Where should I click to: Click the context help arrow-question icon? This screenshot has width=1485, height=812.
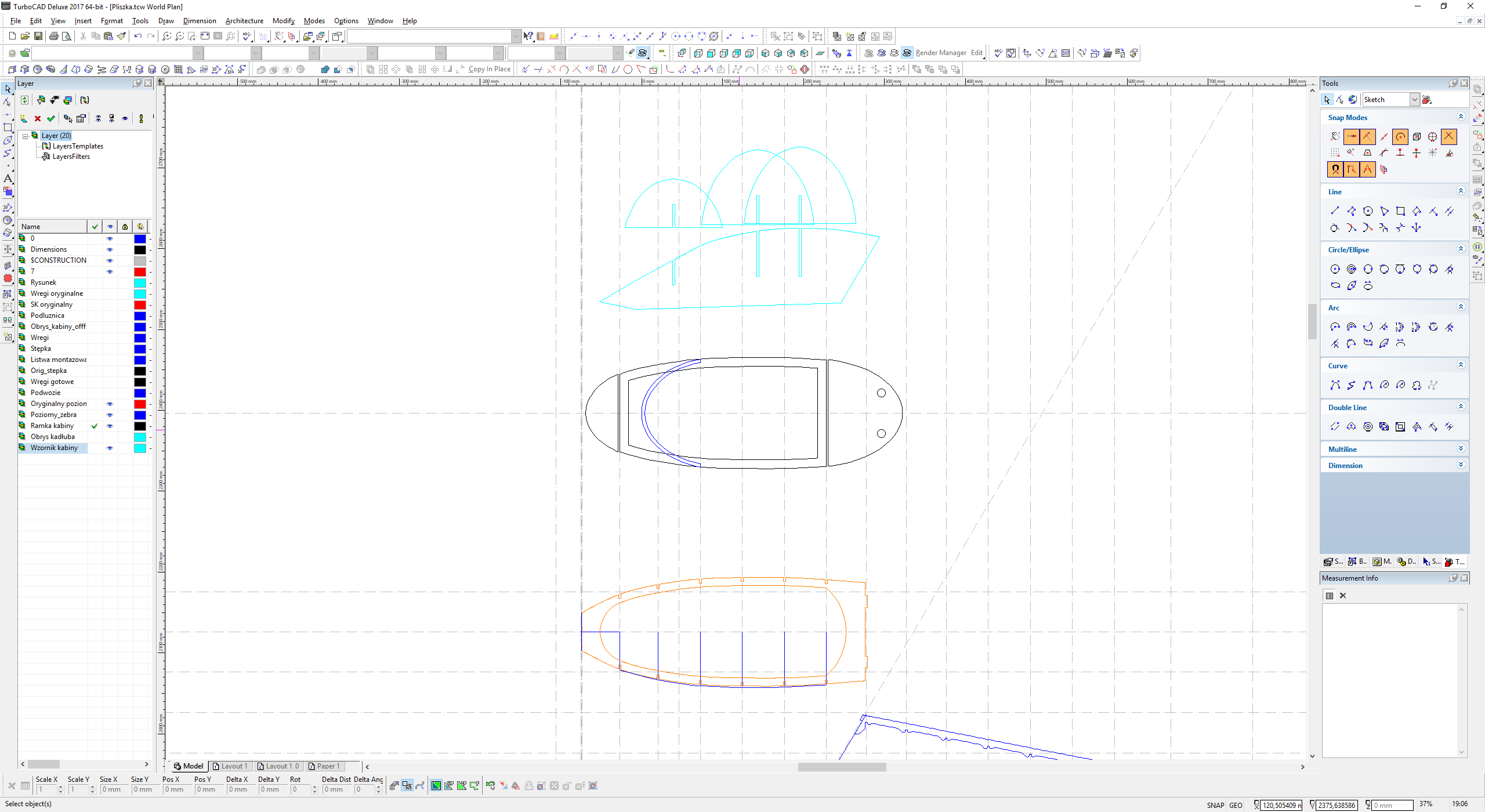[x=528, y=36]
